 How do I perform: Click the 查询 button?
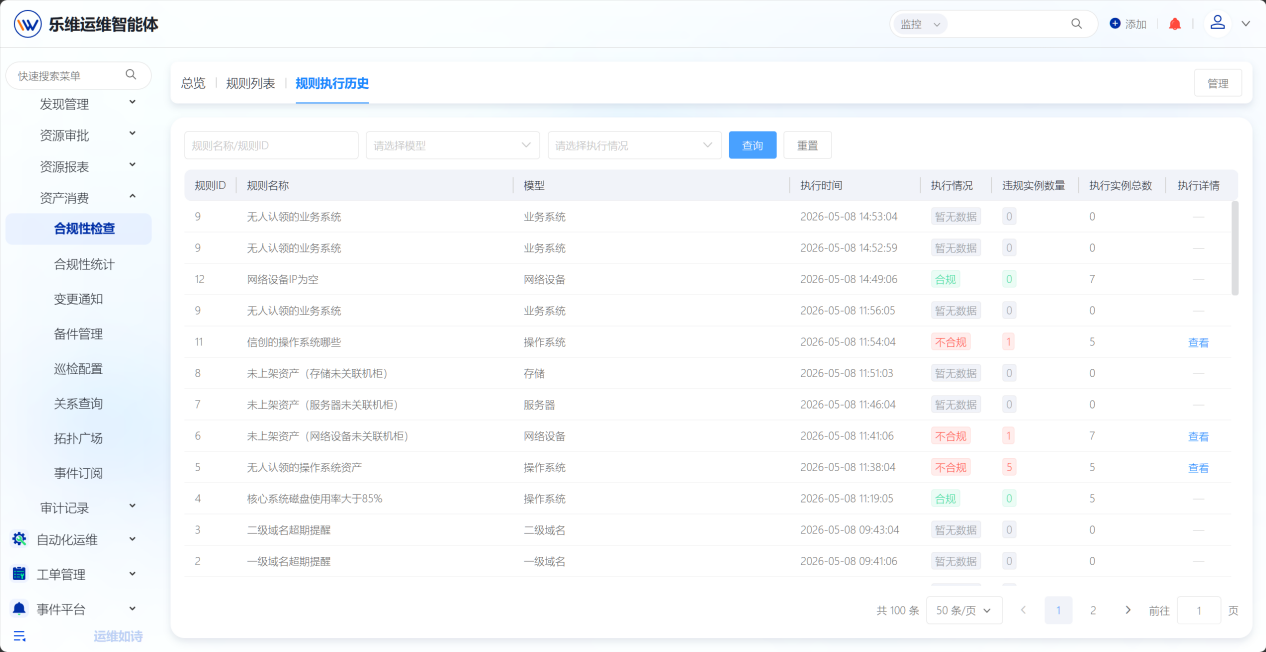[753, 145]
